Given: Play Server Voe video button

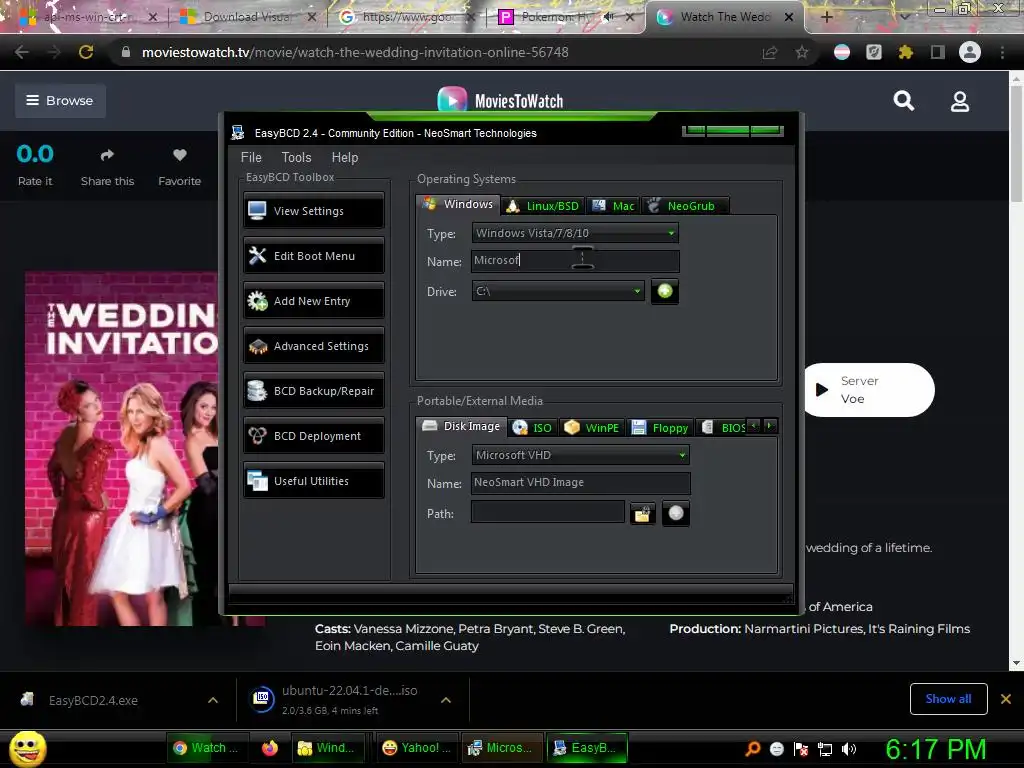Looking at the screenshot, I should [x=869, y=390].
